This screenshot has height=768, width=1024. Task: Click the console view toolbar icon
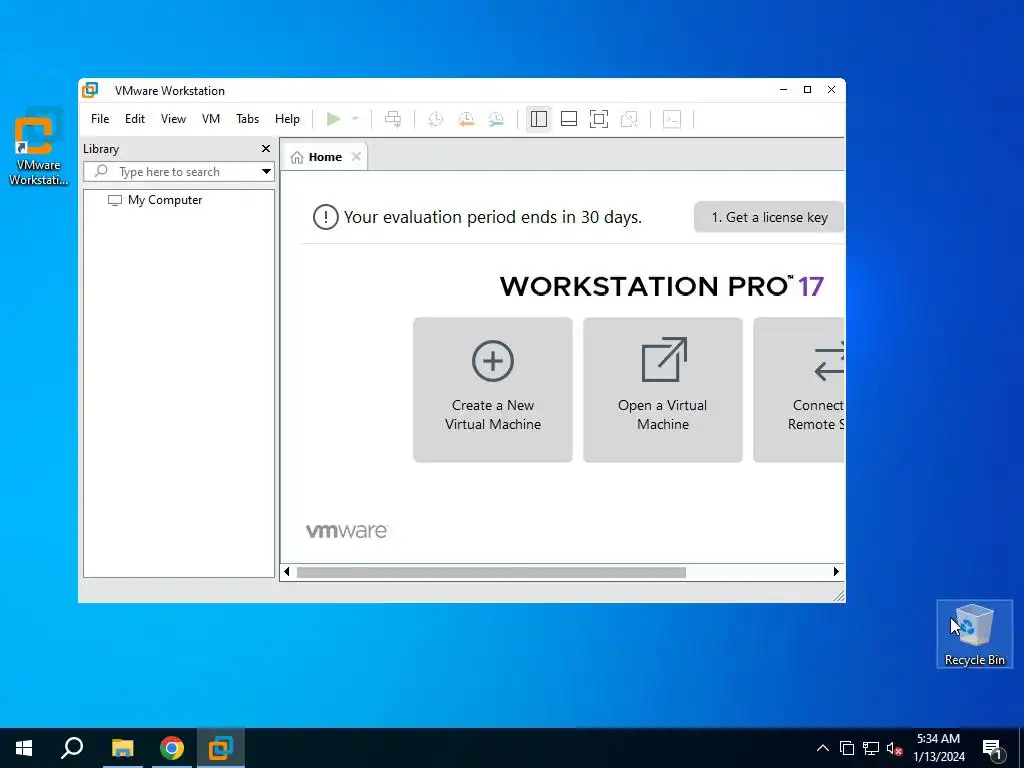672,119
